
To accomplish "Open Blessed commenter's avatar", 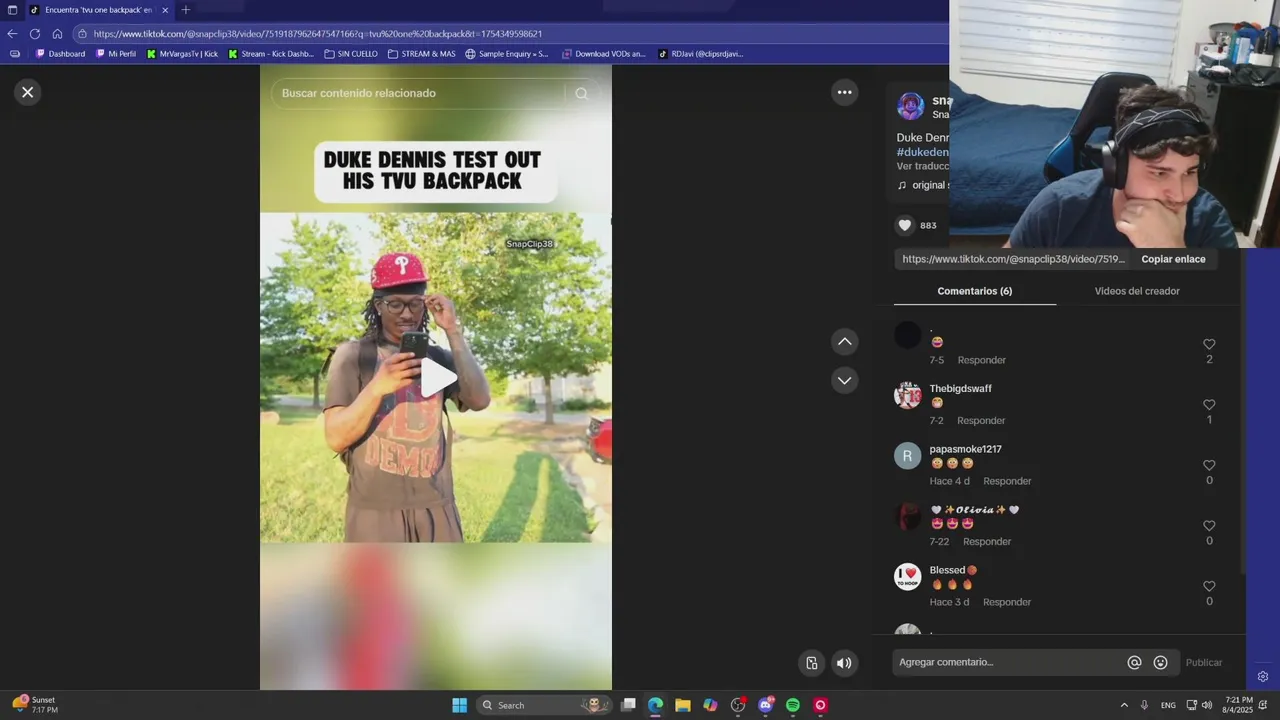I will (x=907, y=577).
